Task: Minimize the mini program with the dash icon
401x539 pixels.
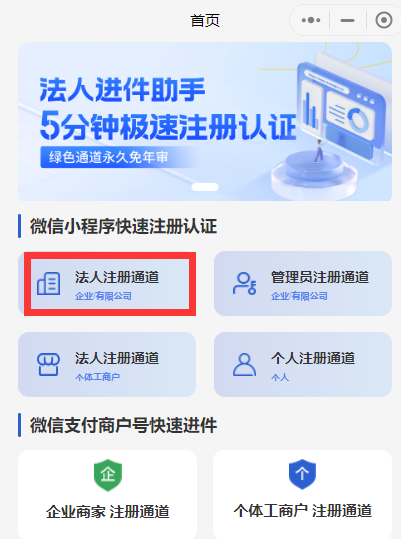Action: [x=347, y=20]
